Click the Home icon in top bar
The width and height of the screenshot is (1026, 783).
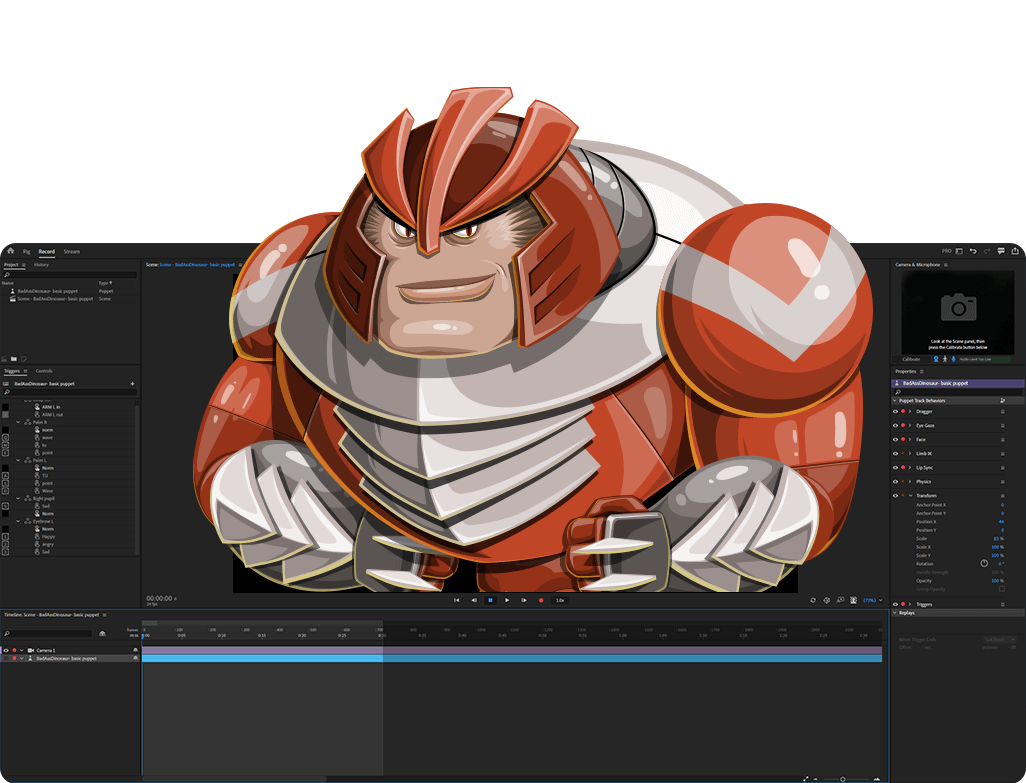click(10, 251)
